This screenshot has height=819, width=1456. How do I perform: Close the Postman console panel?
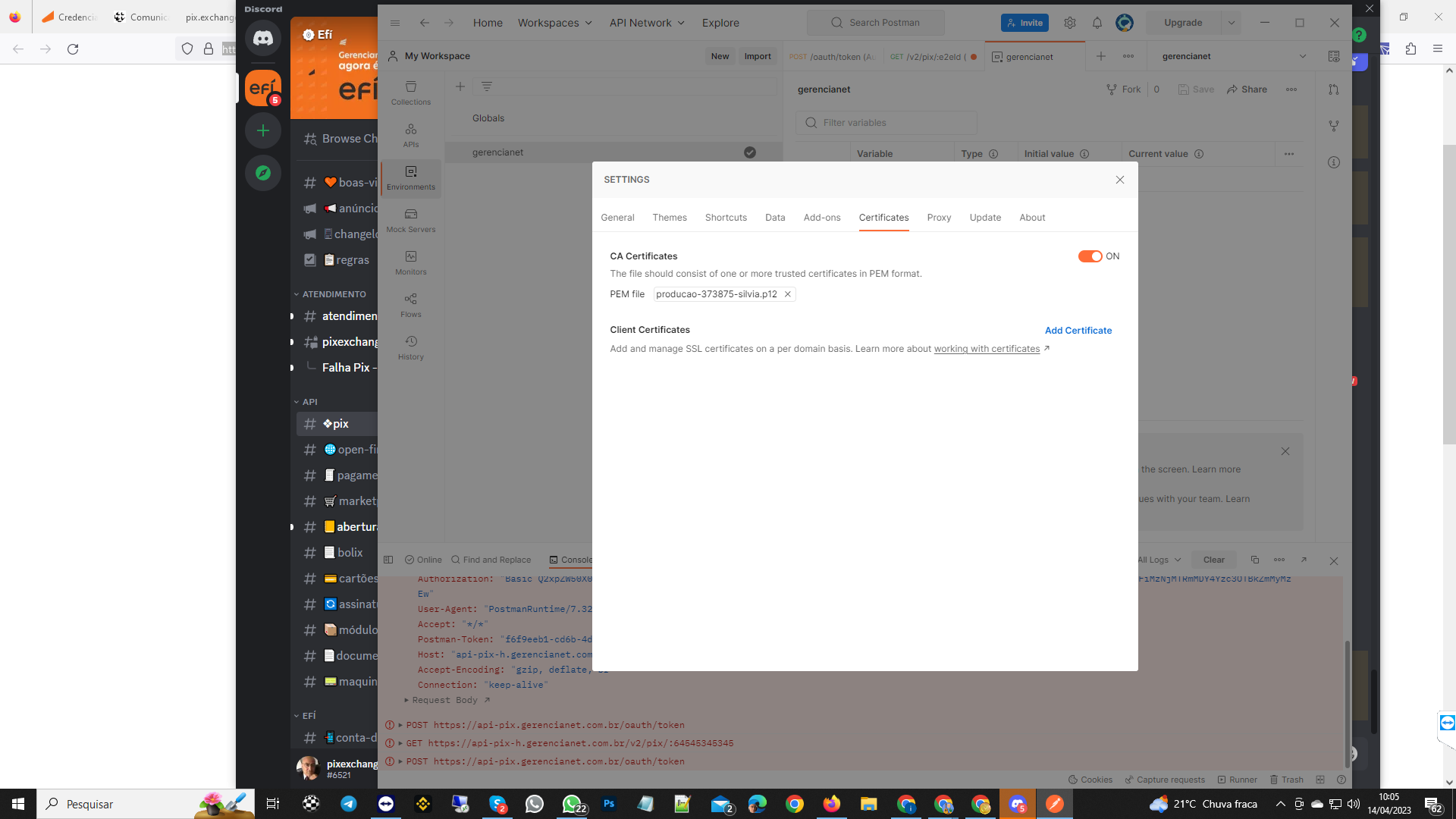pos(1334,560)
